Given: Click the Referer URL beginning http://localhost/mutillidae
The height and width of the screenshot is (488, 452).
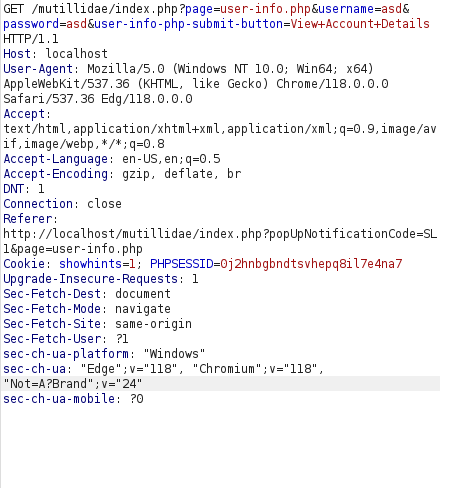Looking at the screenshot, I should click(220, 234).
